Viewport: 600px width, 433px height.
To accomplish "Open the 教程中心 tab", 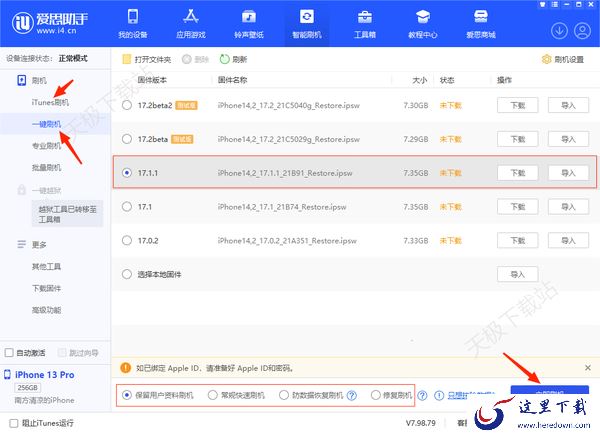I will [x=422, y=24].
